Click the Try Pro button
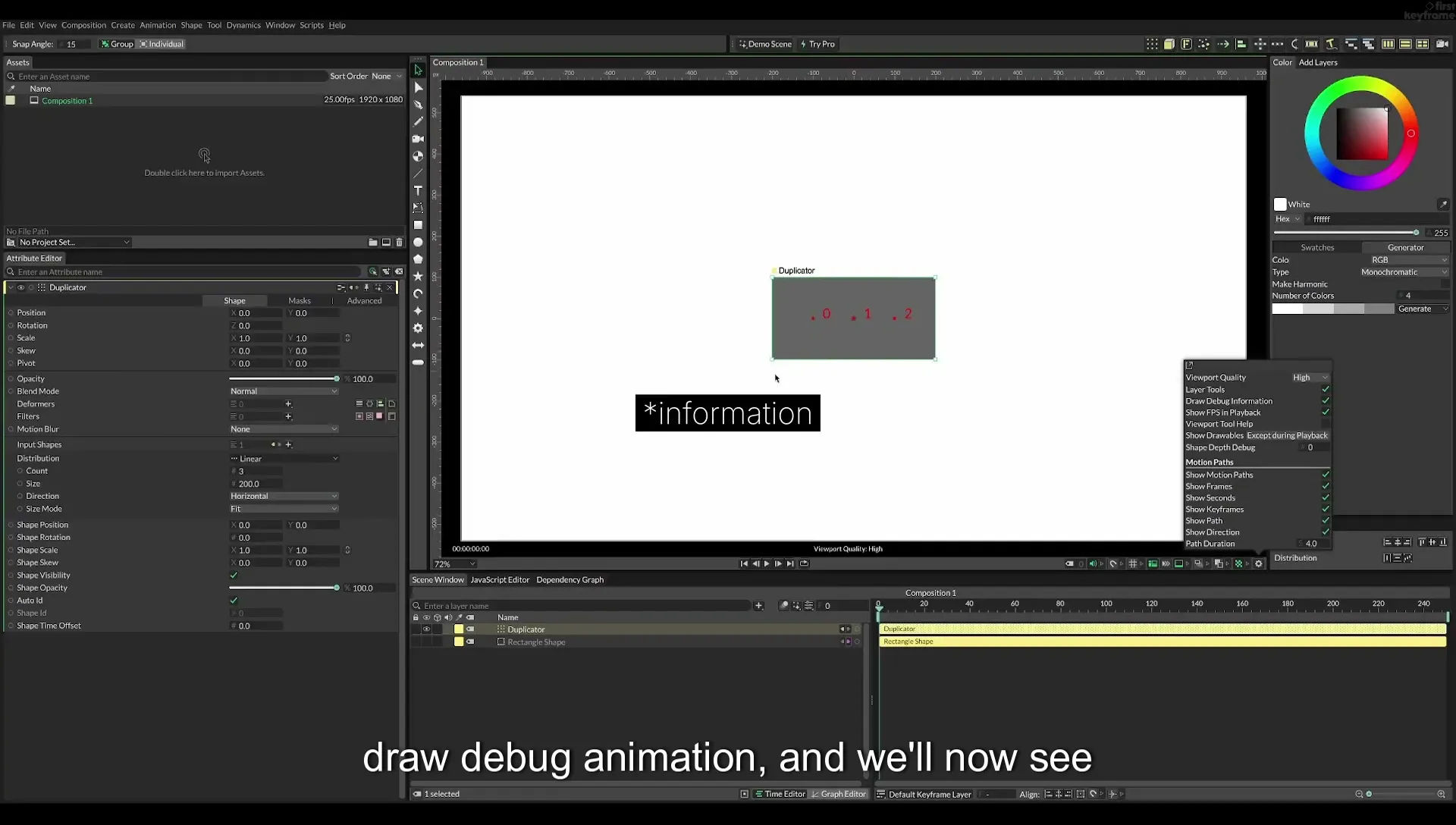The width and height of the screenshot is (1456, 825). click(817, 44)
